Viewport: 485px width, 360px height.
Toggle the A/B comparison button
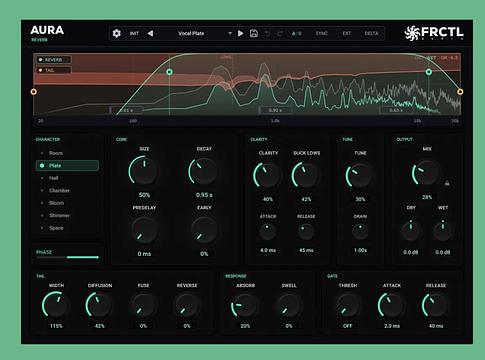(297, 34)
